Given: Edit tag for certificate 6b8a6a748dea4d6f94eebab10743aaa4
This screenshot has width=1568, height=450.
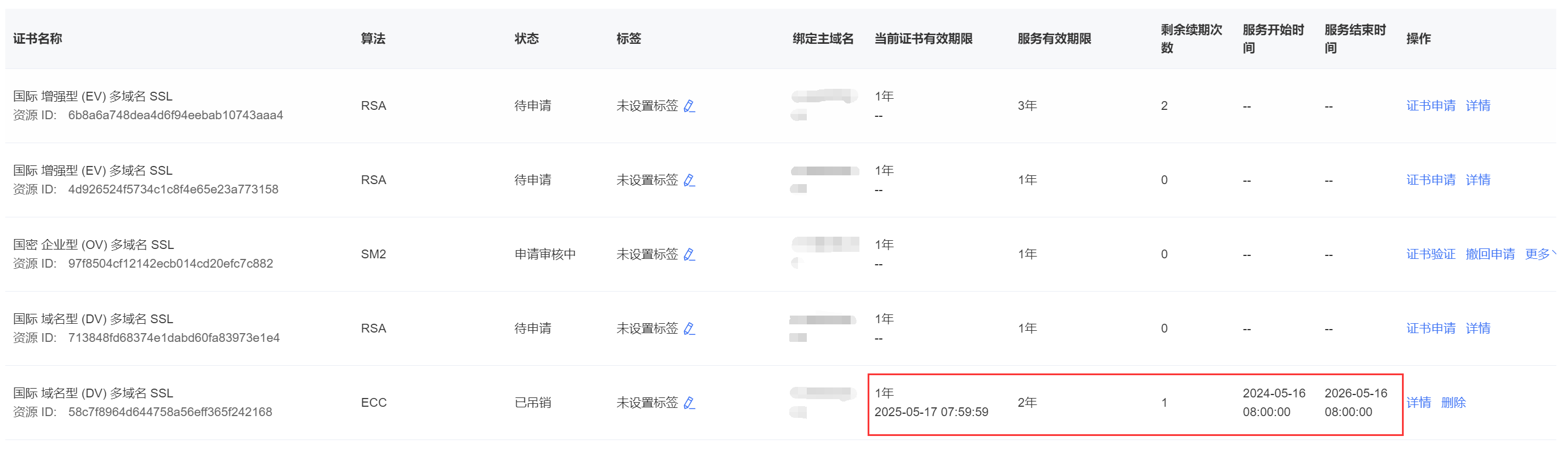Looking at the screenshot, I should pos(689,106).
